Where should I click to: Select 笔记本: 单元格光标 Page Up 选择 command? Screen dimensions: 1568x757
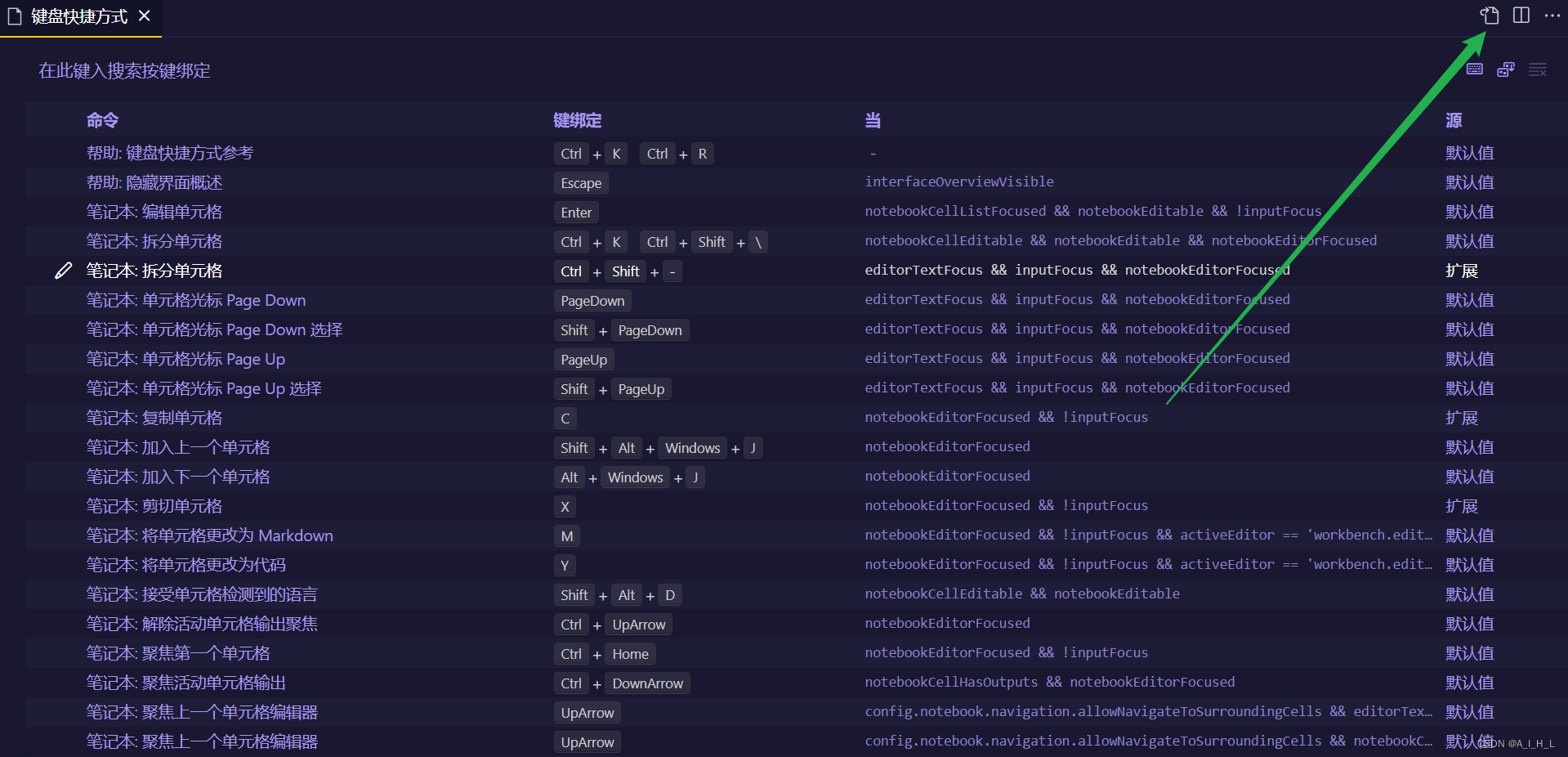[203, 388]
